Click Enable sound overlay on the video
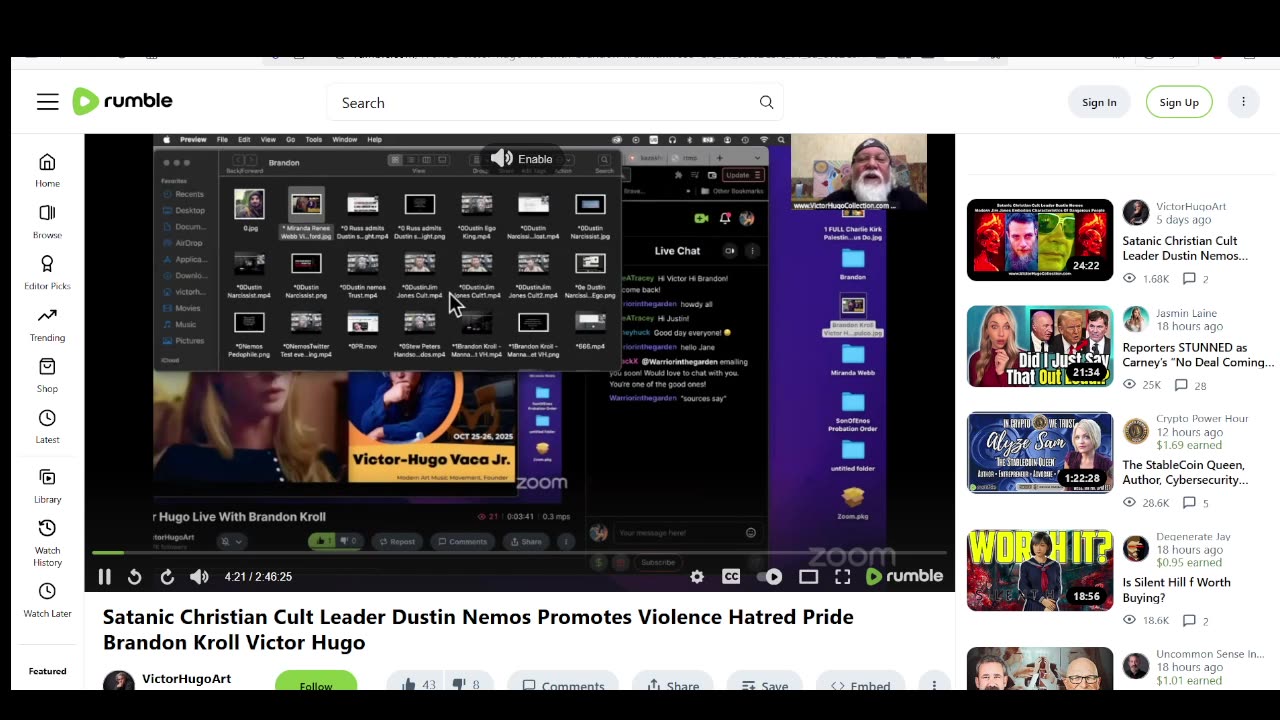Image resolution: width=1280 pixels, height=720 pixels. click(x=521, y=158)
